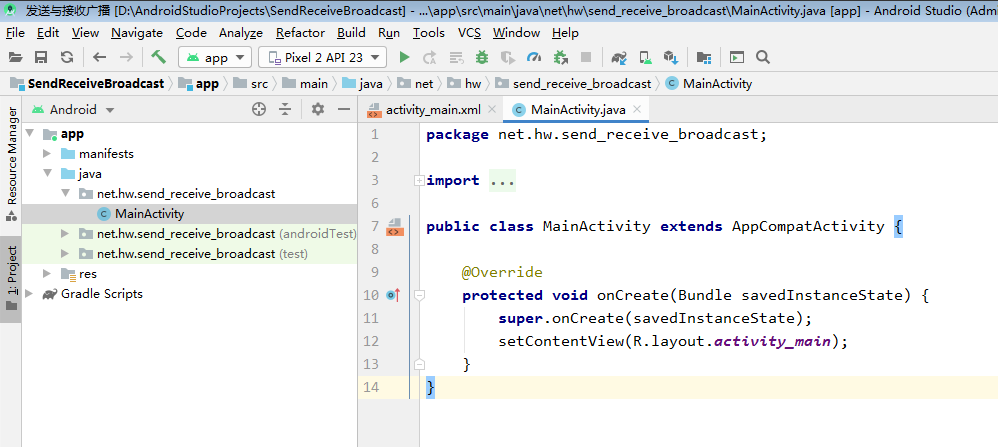Open the AVD Manager icon
This screenshot has height=447, width=998.
(x=645, y=58)
